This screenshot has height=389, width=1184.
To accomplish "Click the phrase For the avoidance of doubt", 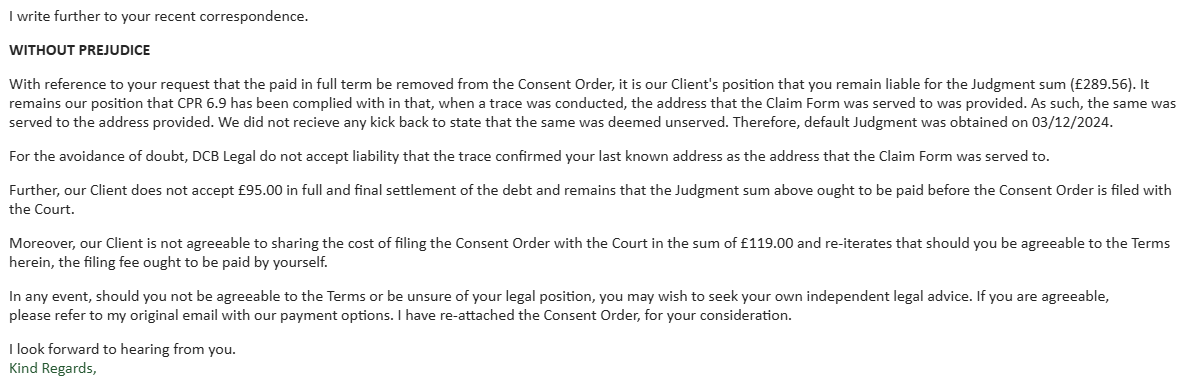I will [97, 156].
